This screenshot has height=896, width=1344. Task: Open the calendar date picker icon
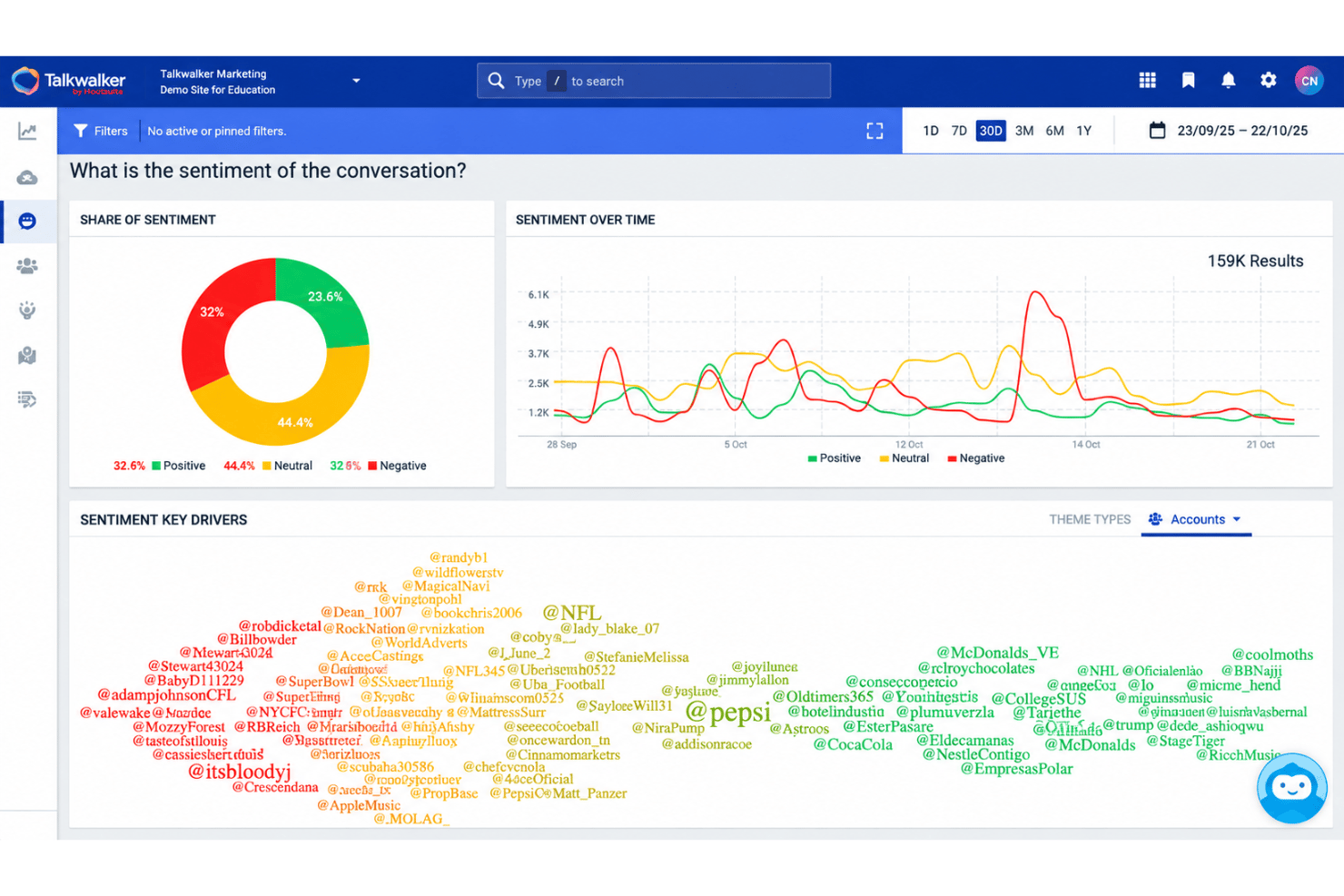click(x=1157, y=130)
